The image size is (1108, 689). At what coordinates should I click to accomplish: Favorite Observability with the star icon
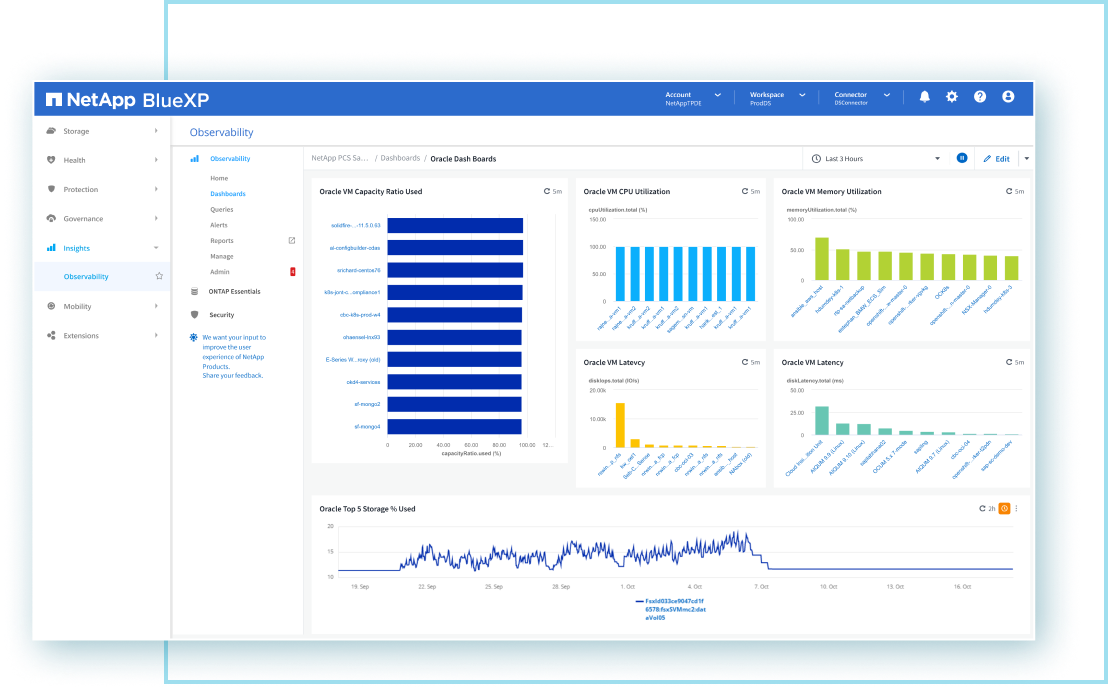[x=158, y=276]
